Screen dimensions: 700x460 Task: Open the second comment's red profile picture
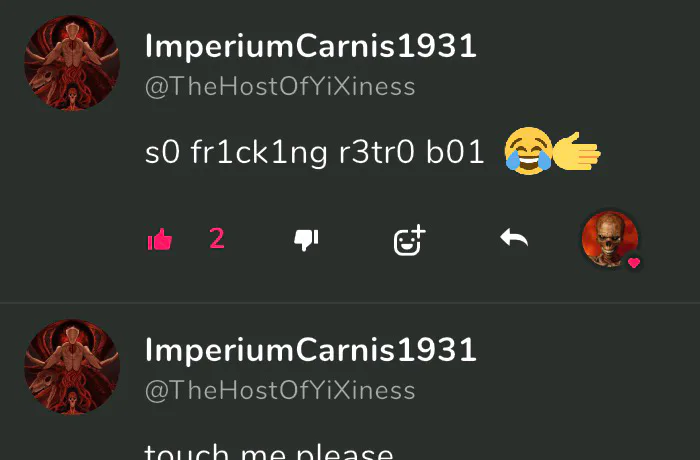tap(72, 367)
